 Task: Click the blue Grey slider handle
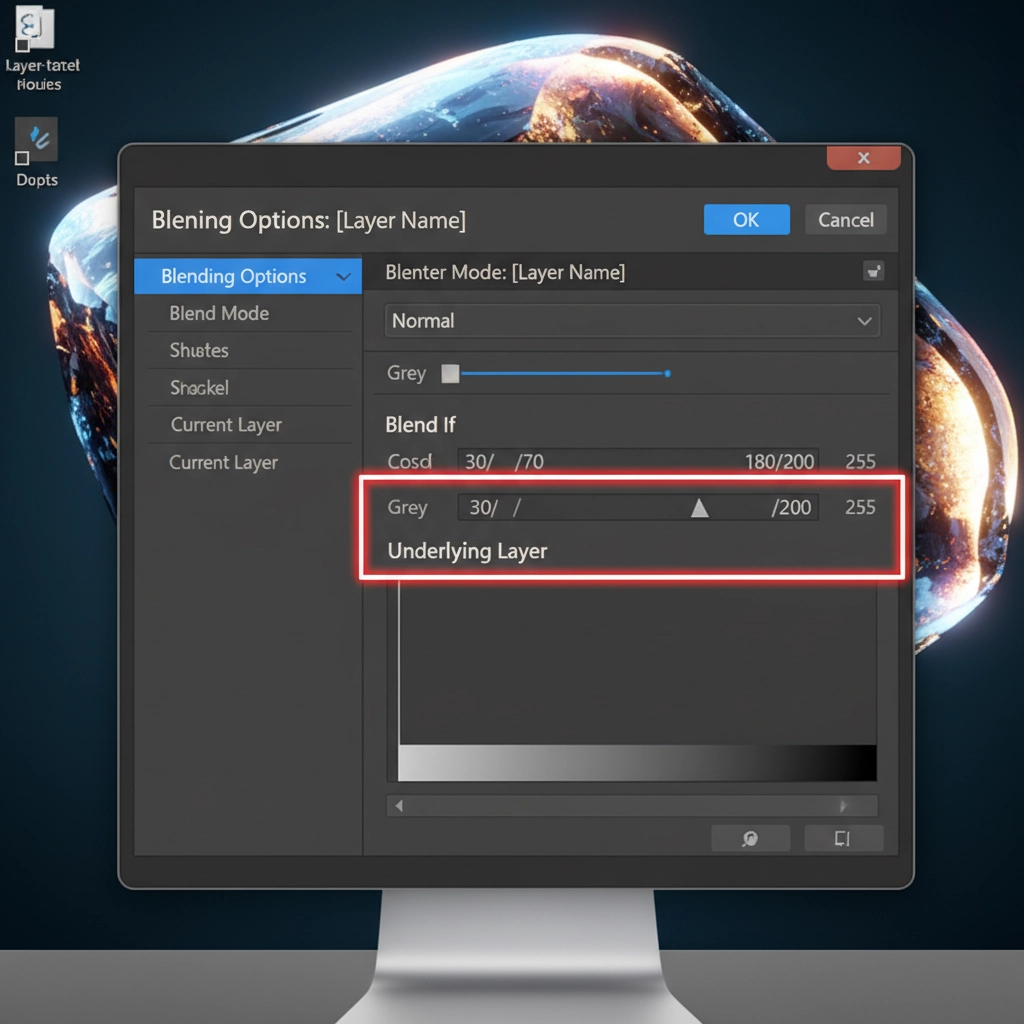click(x=667, y=374)
